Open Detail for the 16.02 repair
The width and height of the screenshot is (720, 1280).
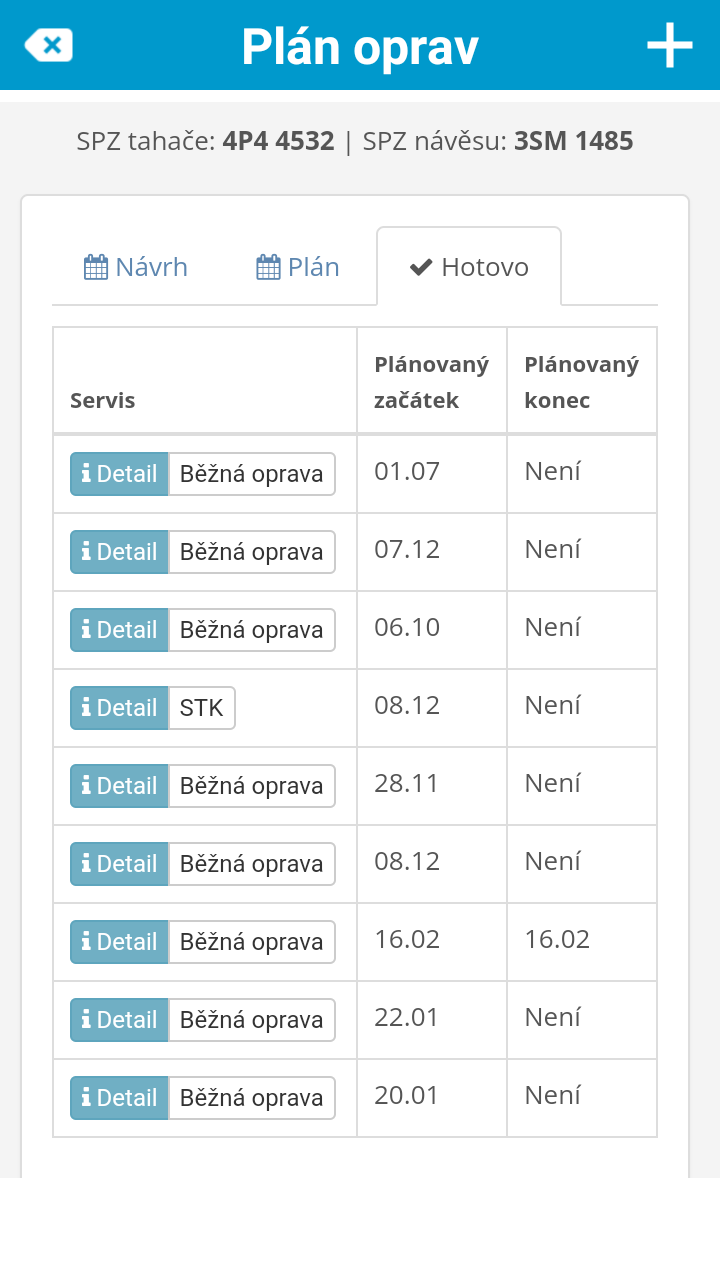119,942
